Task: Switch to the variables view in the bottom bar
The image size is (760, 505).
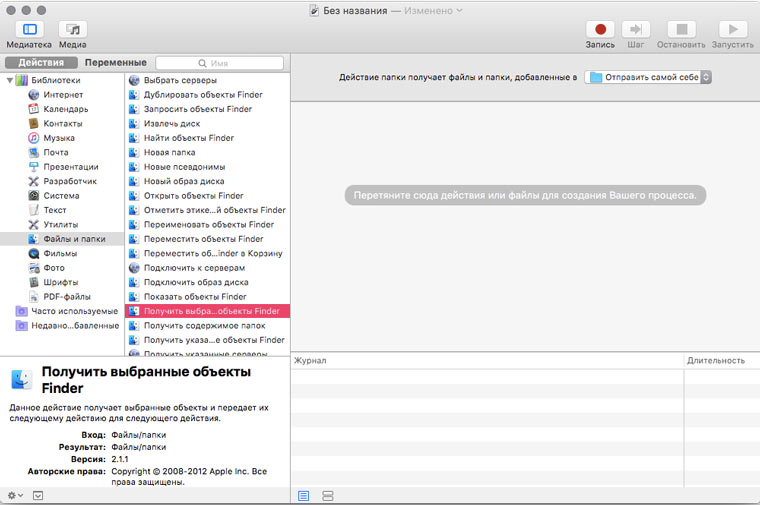Action: point(327,496)
